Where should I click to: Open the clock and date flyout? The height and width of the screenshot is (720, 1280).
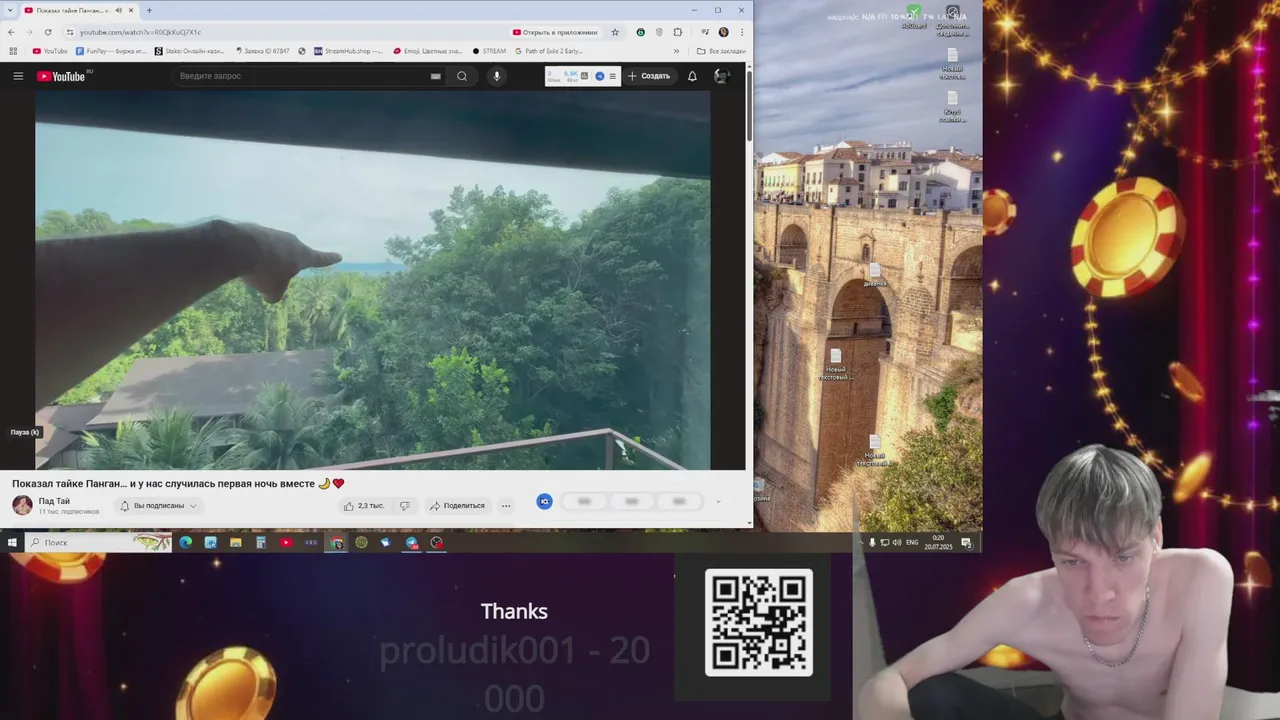(x=938, y=542)
